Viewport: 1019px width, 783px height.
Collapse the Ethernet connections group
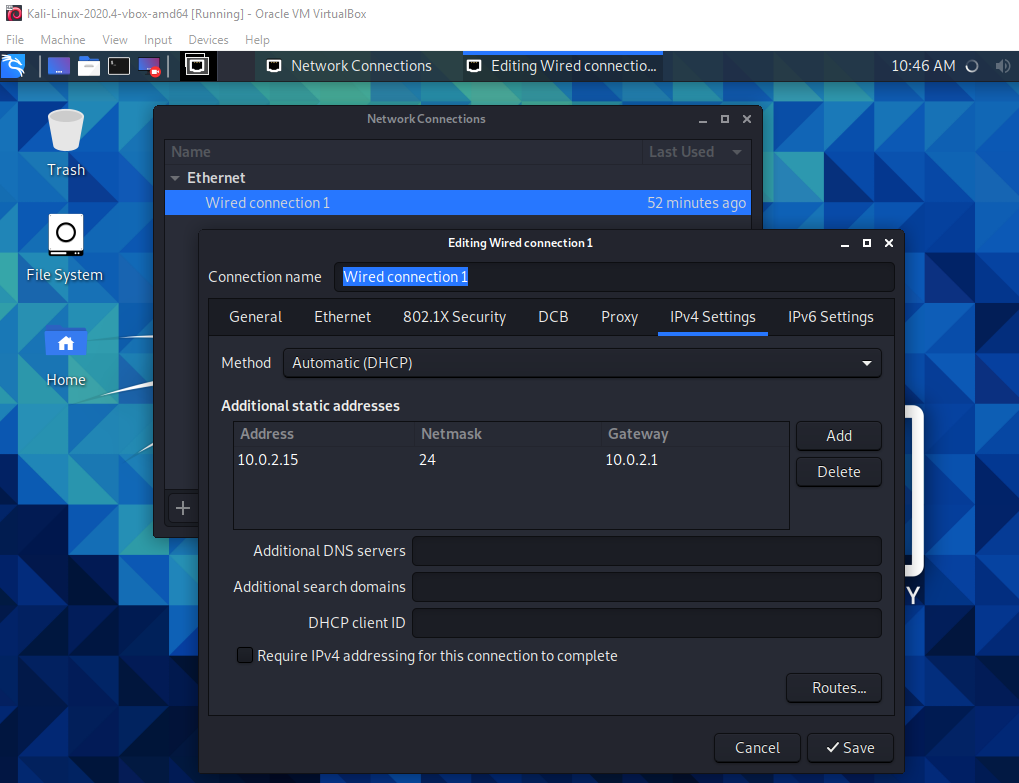tap(176, 178)
